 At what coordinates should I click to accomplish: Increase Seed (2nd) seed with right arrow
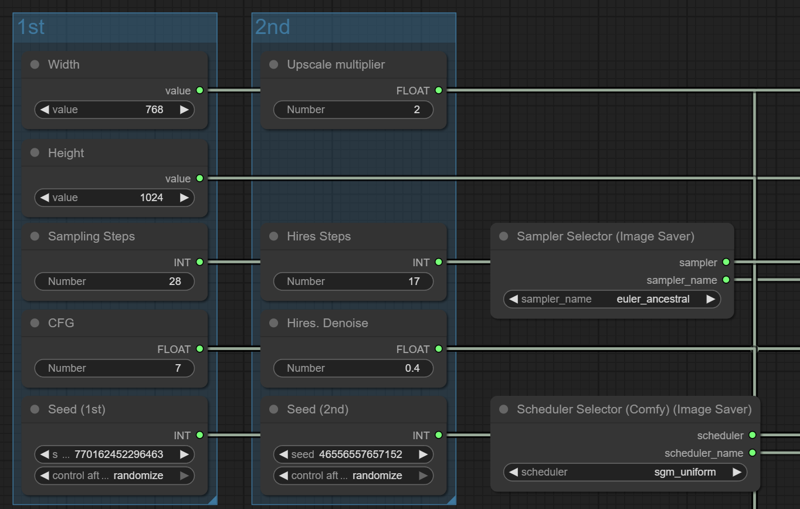coord(423,454)
